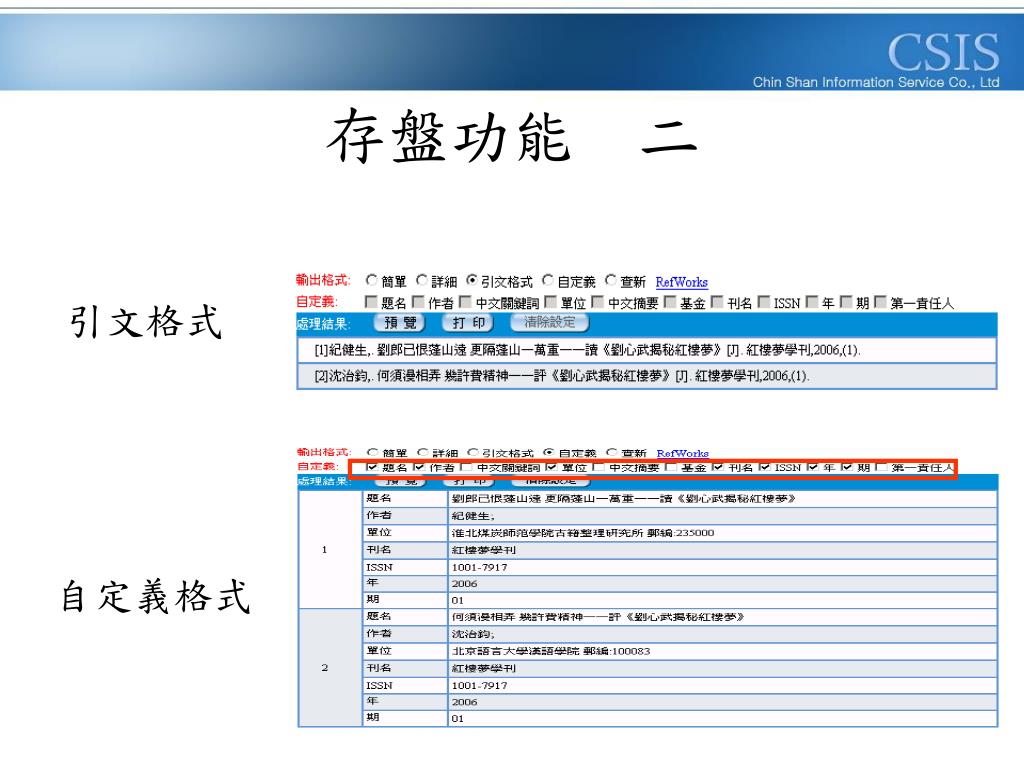Check 中文關鍵詞 checkbox in upper panel
The width and height of the screenshot is (1024, 768).
pyautogui.click(x=465, y=302)
